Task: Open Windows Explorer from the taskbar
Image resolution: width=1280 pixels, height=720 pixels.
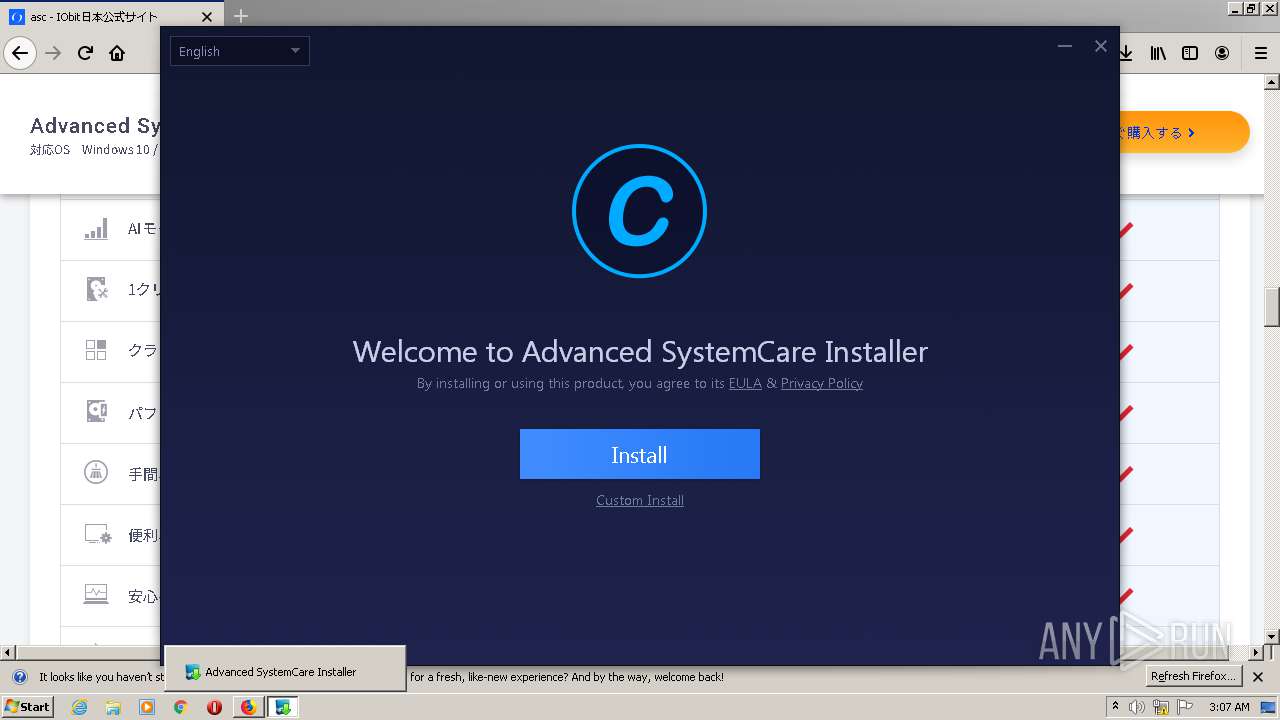Action: [113, 707]
